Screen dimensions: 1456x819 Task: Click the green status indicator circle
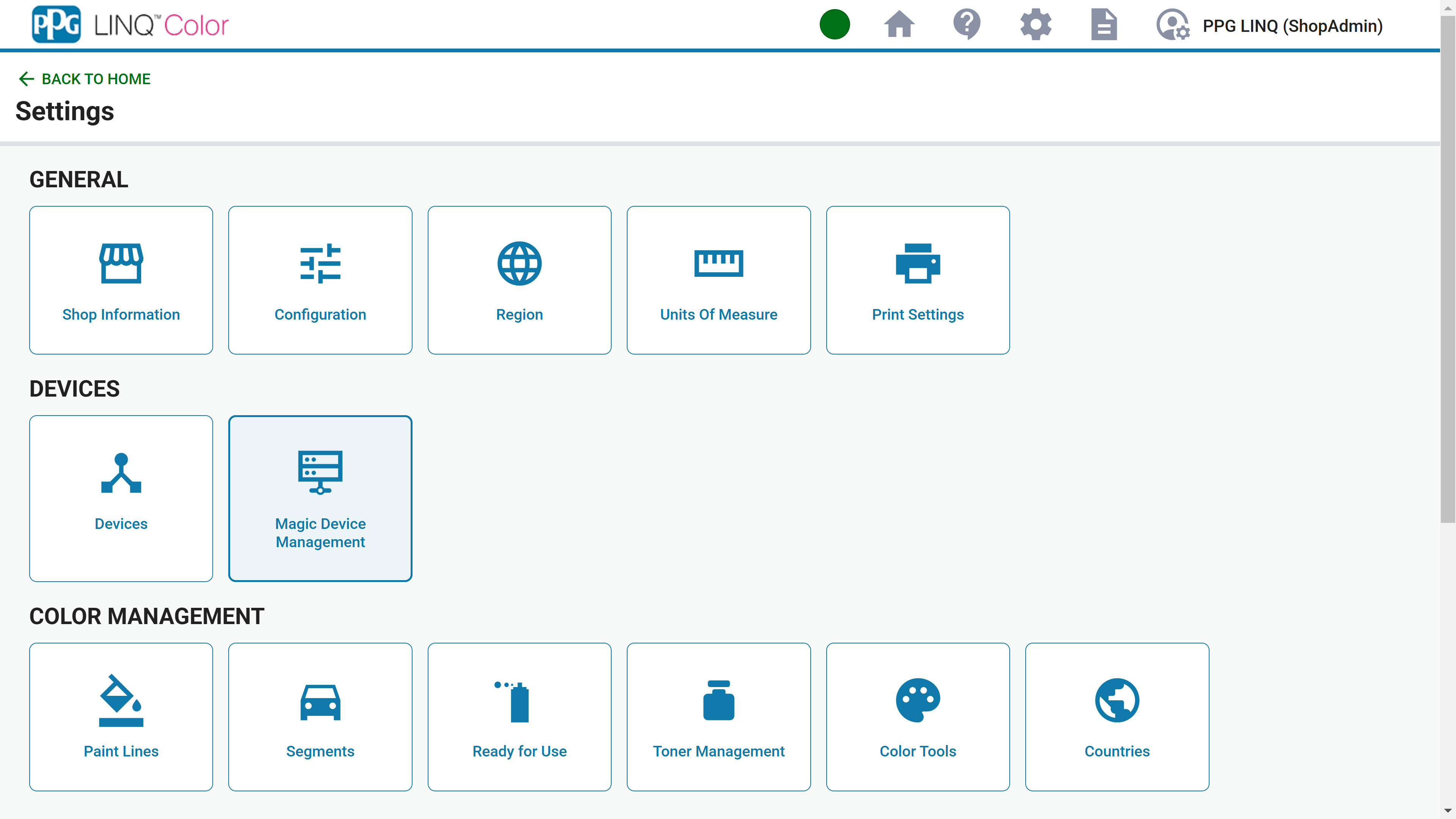pos(834,25)
